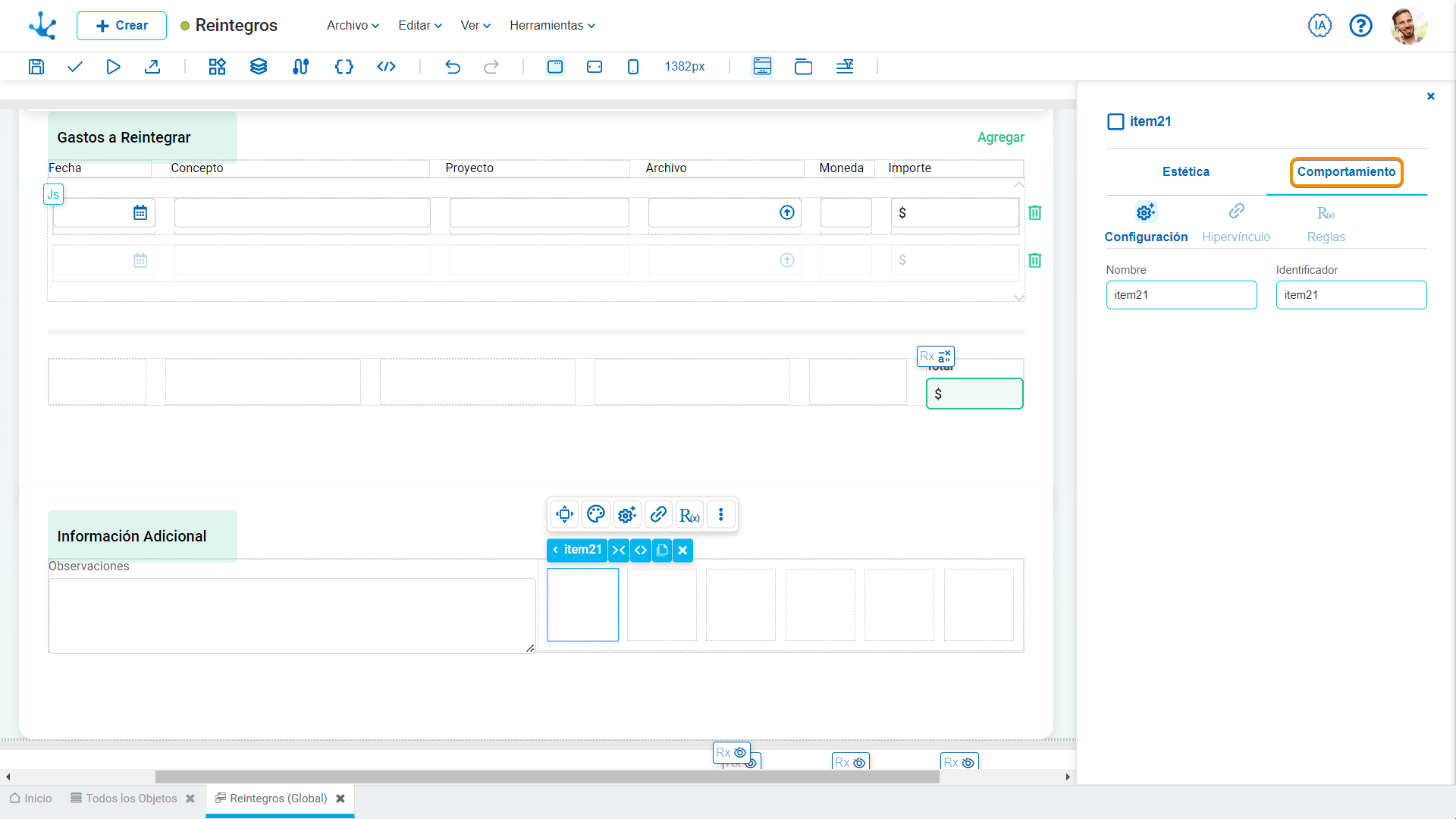This screenshot has height=819, width=1456.
Task: Delete second expense row with trash icon
Action: [1034, 261]
